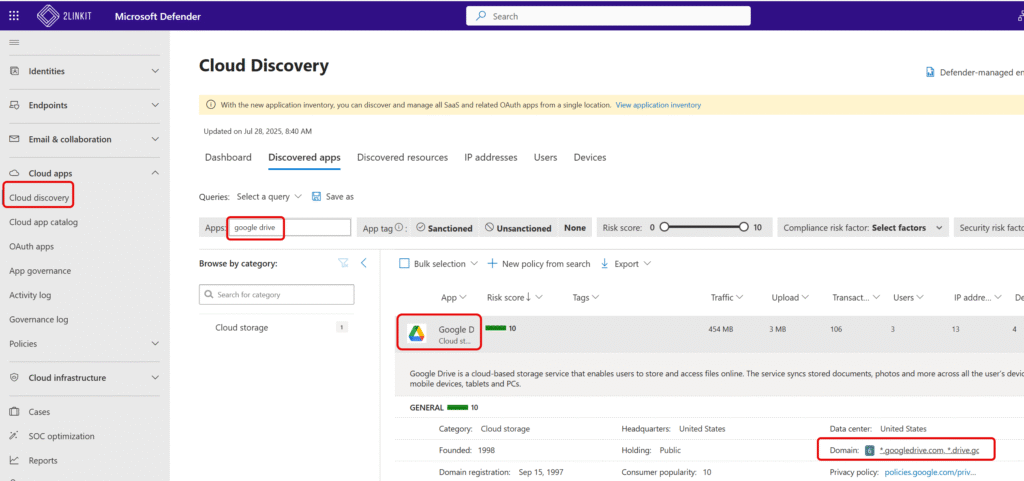Click the Email & collaboration envelope icon
Viewport: 1024px width, 481px height.
[x=15, y=139]
